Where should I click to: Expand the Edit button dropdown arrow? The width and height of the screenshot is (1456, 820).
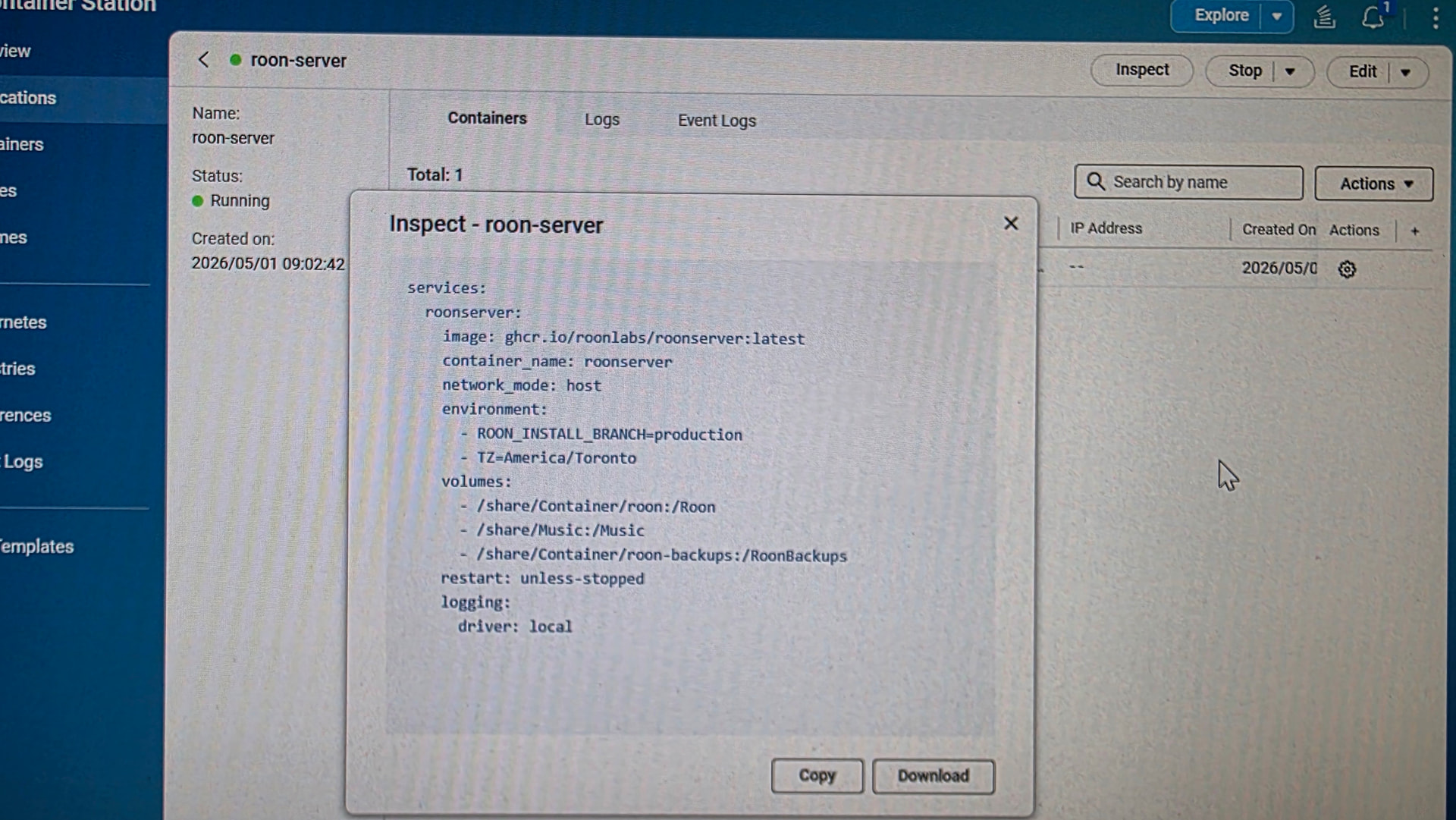pos(1405,73)
